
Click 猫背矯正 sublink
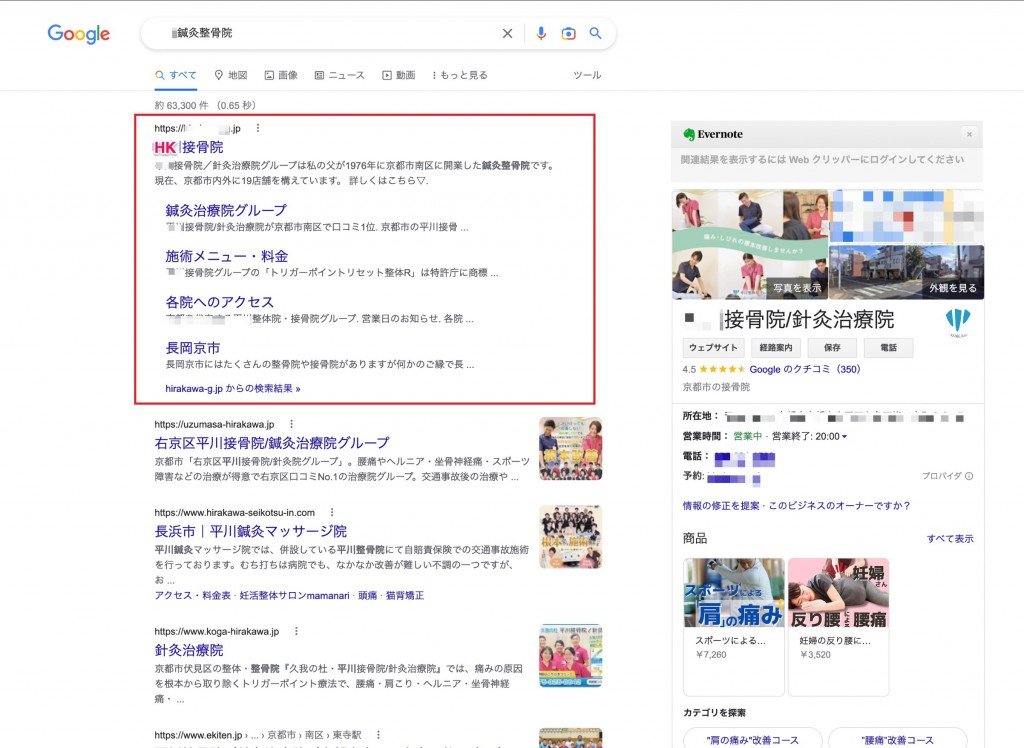click(x=405, y=596)
